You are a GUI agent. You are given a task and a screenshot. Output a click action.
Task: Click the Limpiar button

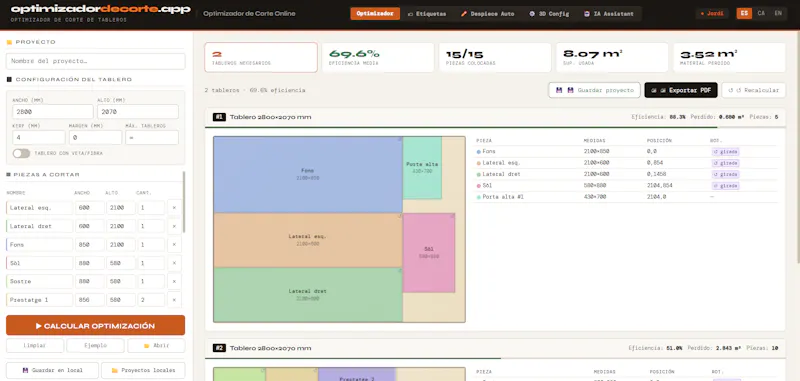pos(35,345)
